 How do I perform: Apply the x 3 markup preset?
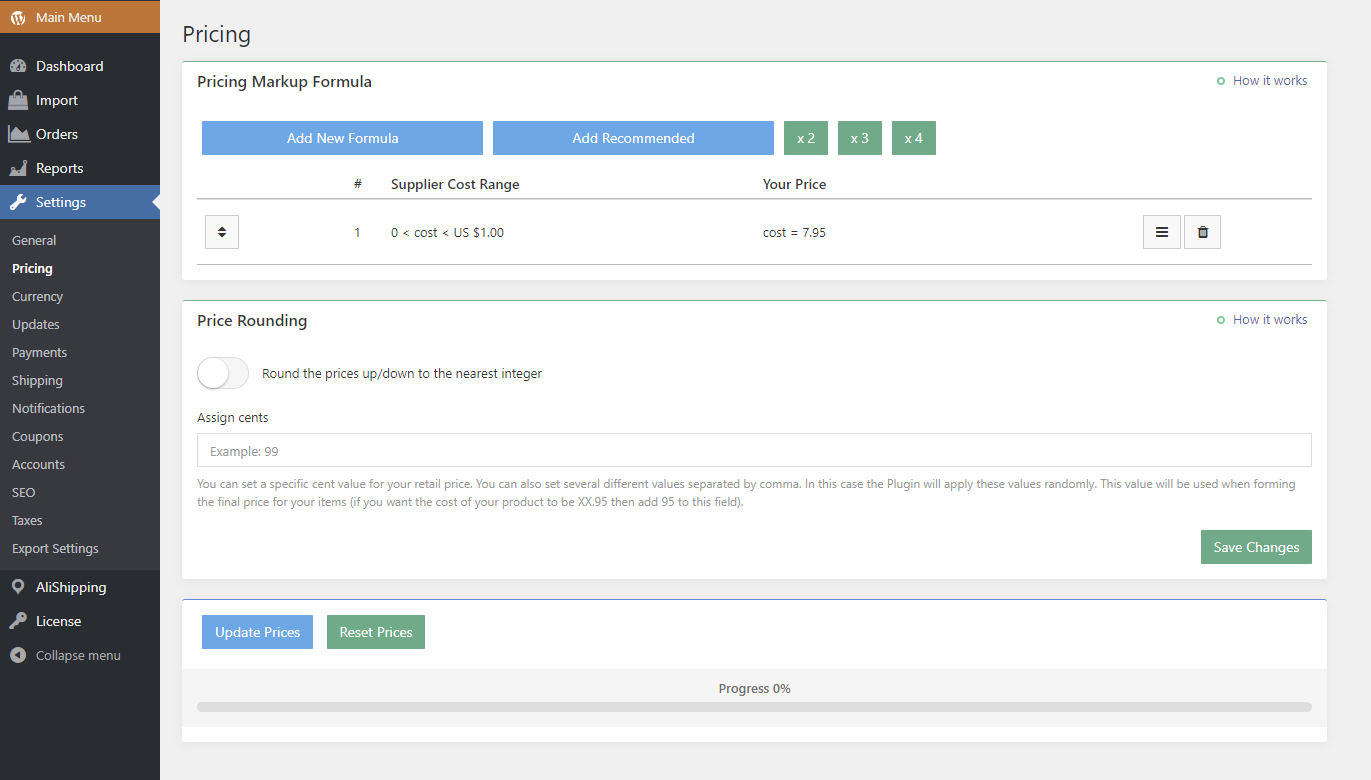coord(859,138)
